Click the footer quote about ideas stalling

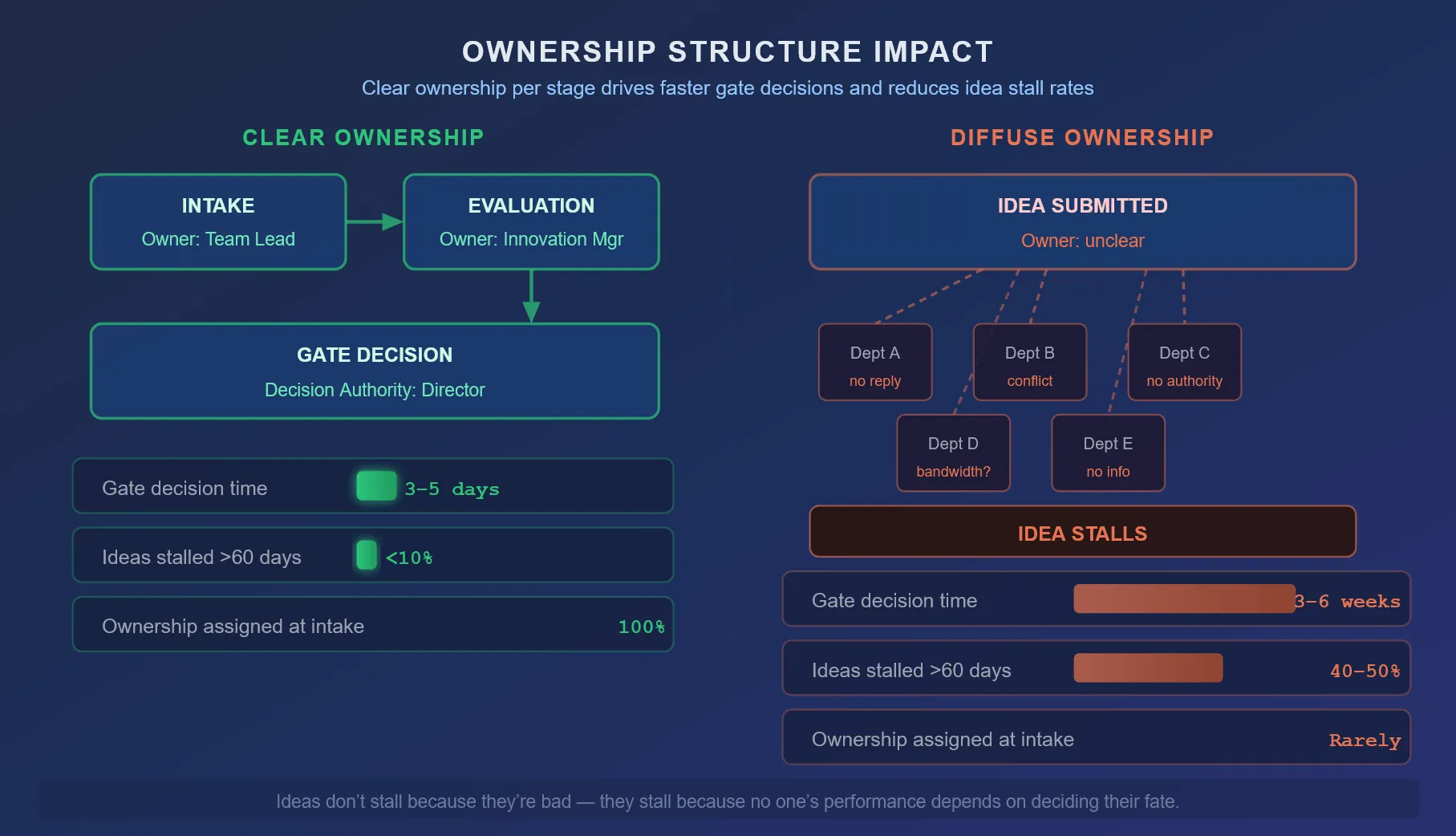coord(728,802)
